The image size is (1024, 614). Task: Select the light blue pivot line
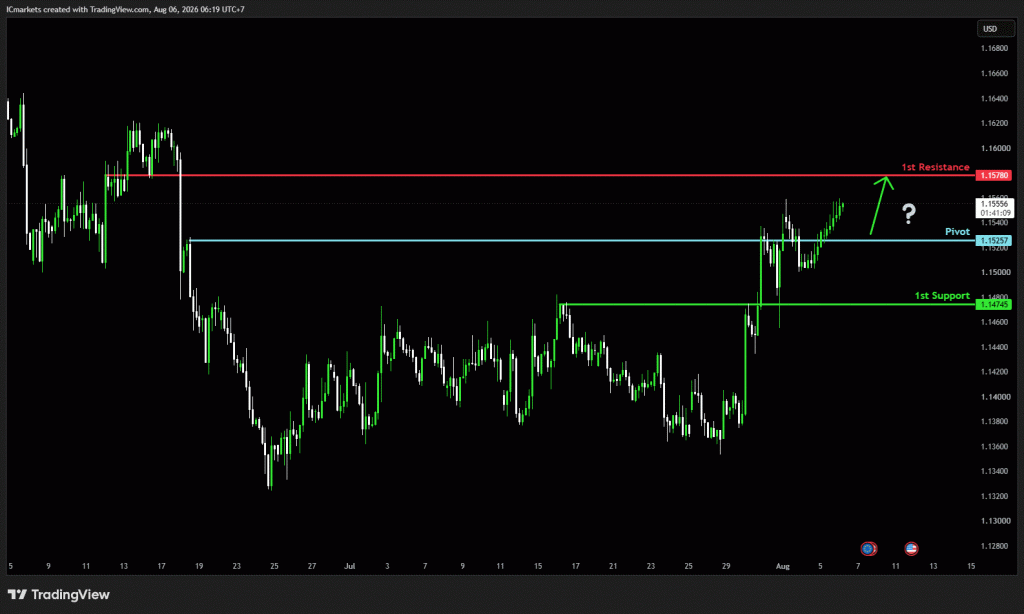coord(581,240)
